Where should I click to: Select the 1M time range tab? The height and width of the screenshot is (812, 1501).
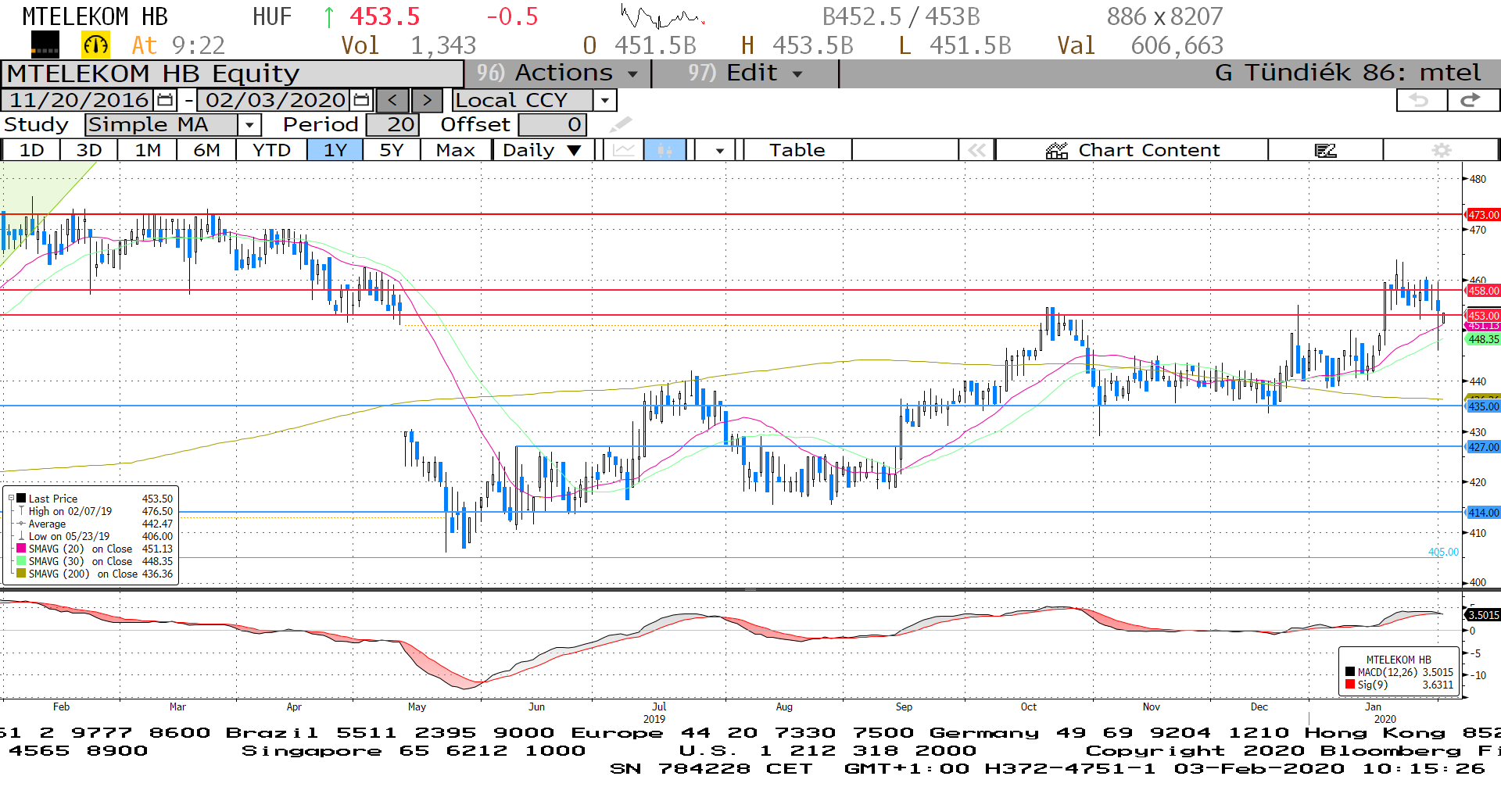[x=148, y=150]
